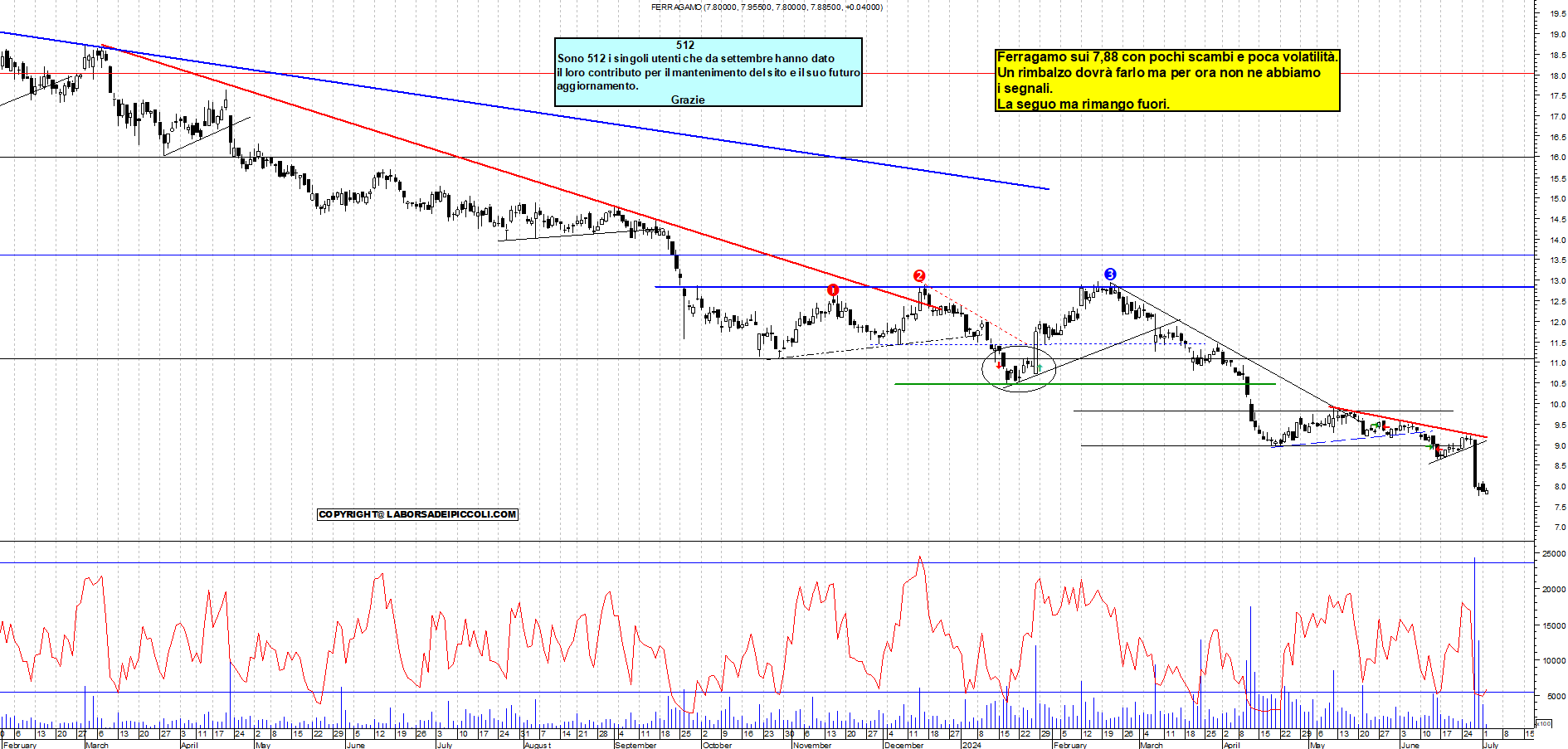The image size is (1568, 749).
Task: Click the 10000 volume axis value
Action: point(1554,661)
